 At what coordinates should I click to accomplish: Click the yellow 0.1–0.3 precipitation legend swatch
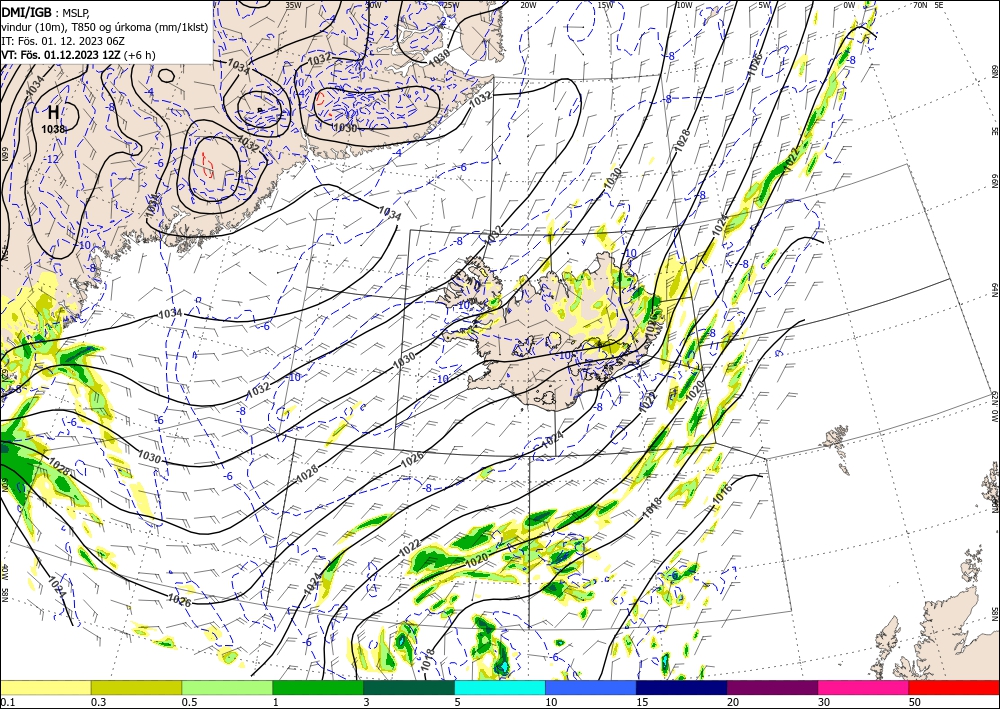coord(45,687)
